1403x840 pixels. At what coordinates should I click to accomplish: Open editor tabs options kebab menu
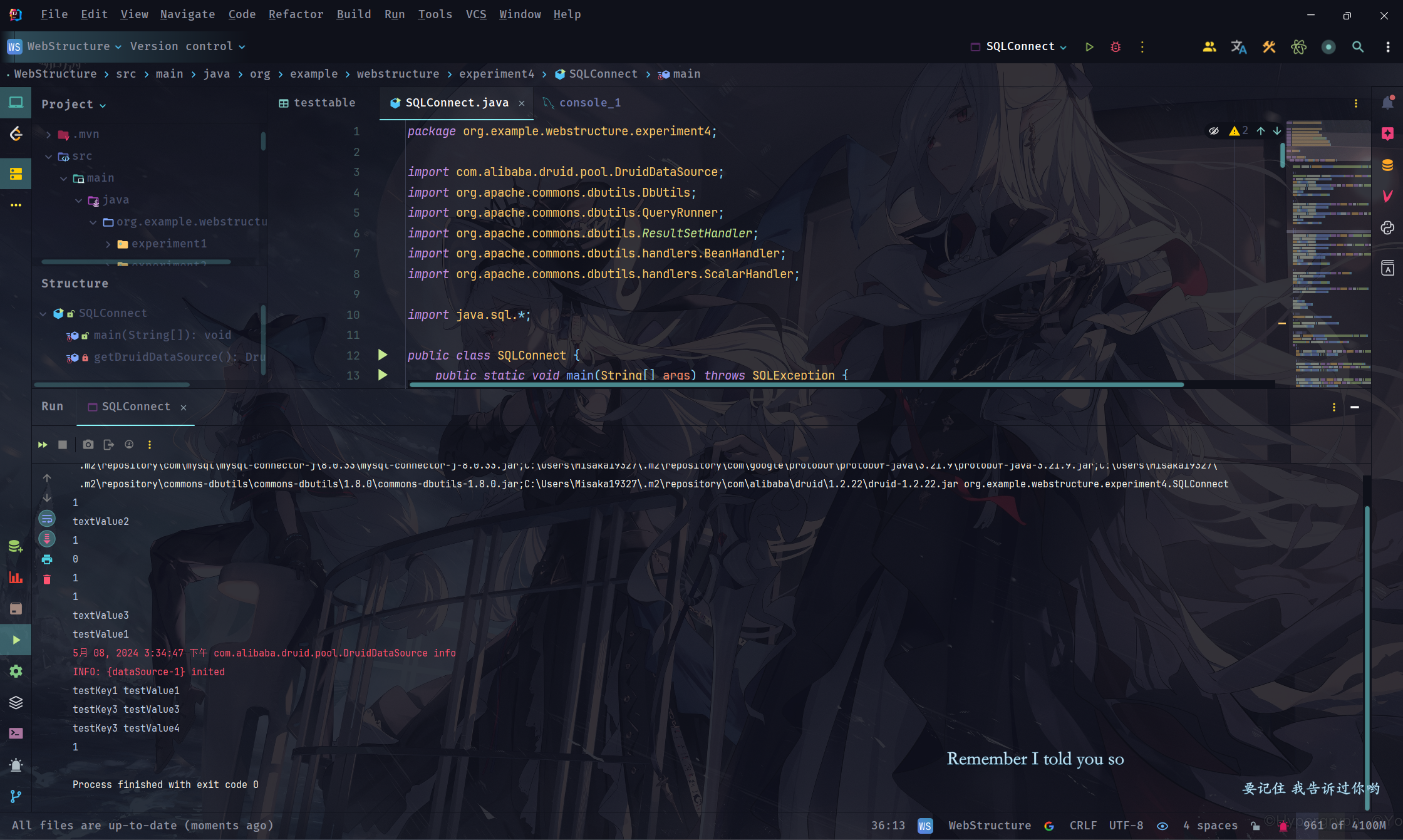pyautogui.click(x=1356, y=103)
